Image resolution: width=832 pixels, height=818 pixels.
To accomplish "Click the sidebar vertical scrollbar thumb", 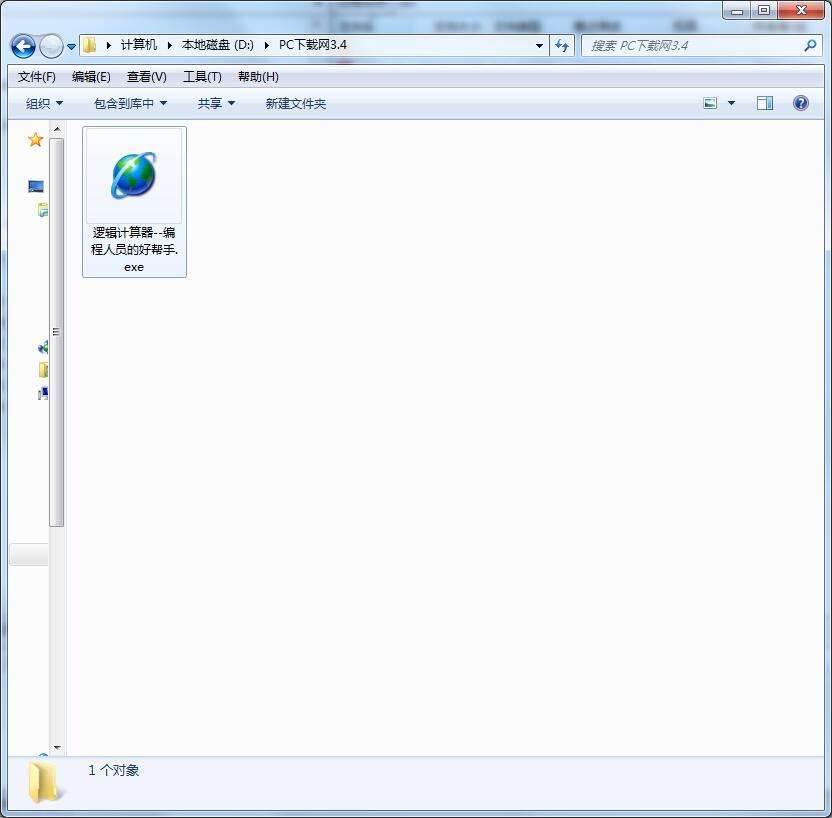I will click(x=57, y=333).
